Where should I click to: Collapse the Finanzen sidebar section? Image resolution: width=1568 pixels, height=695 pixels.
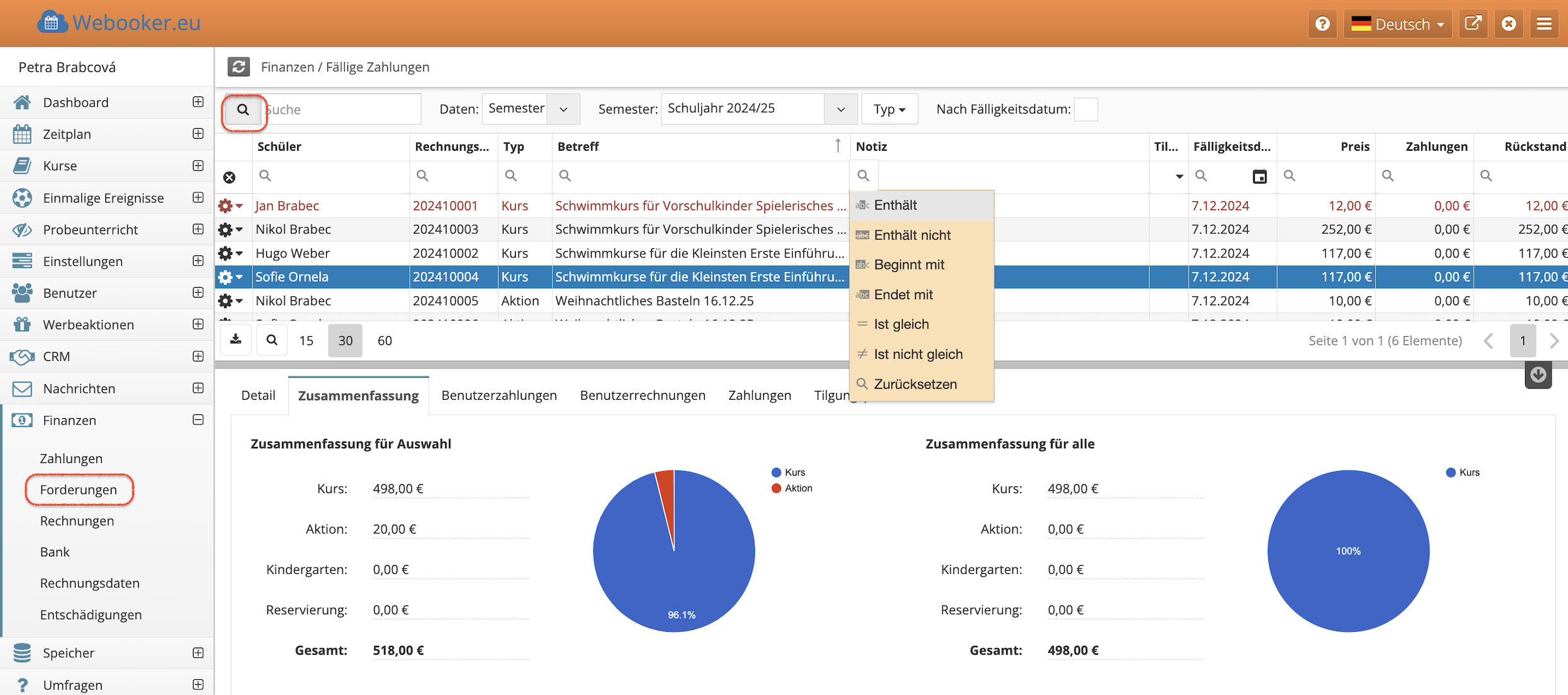click(x=198, y=420)
